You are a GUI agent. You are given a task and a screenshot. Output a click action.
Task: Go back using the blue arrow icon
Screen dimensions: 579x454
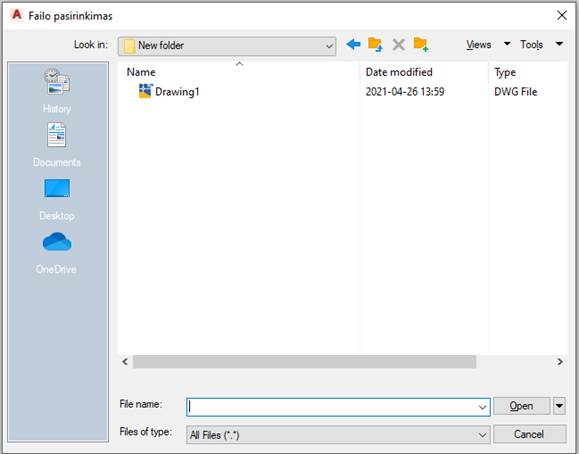pos(353,44)
